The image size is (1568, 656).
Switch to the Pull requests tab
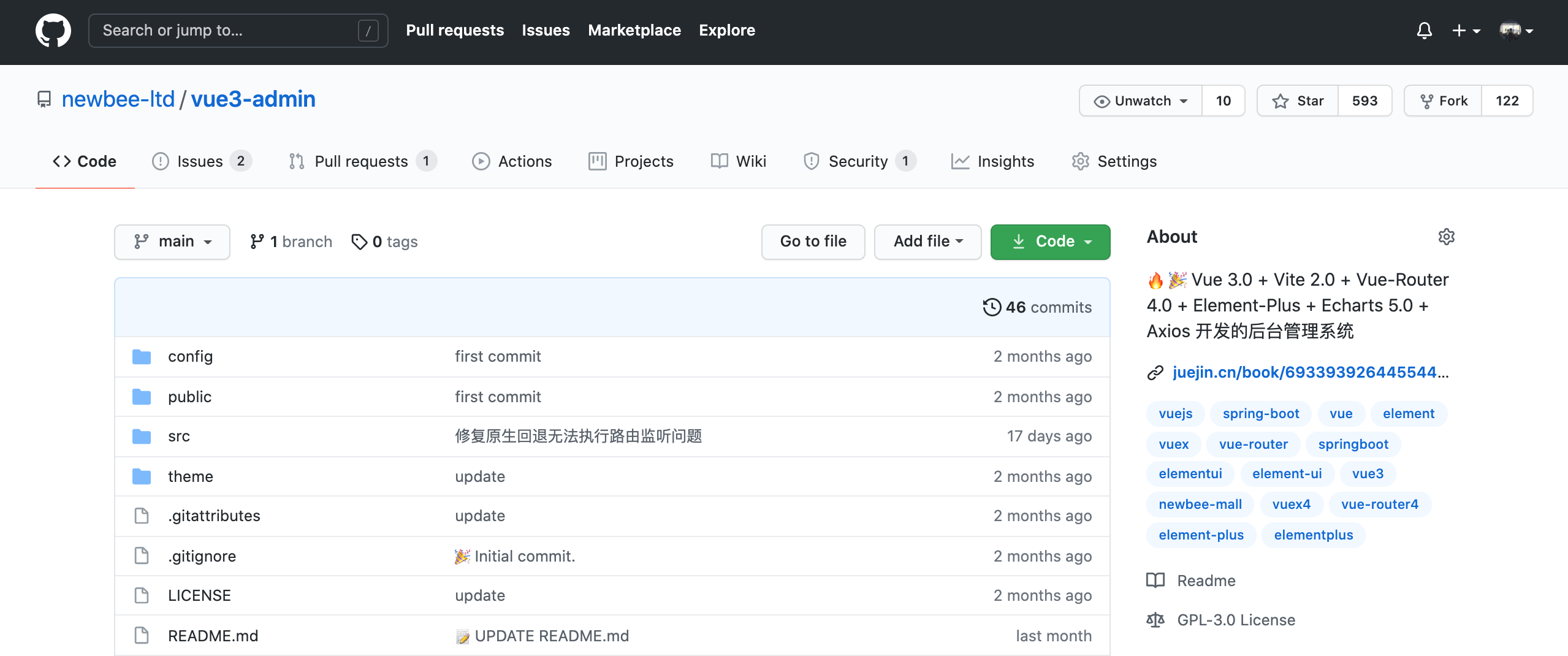pyautogui.click(x=362, y=161)
